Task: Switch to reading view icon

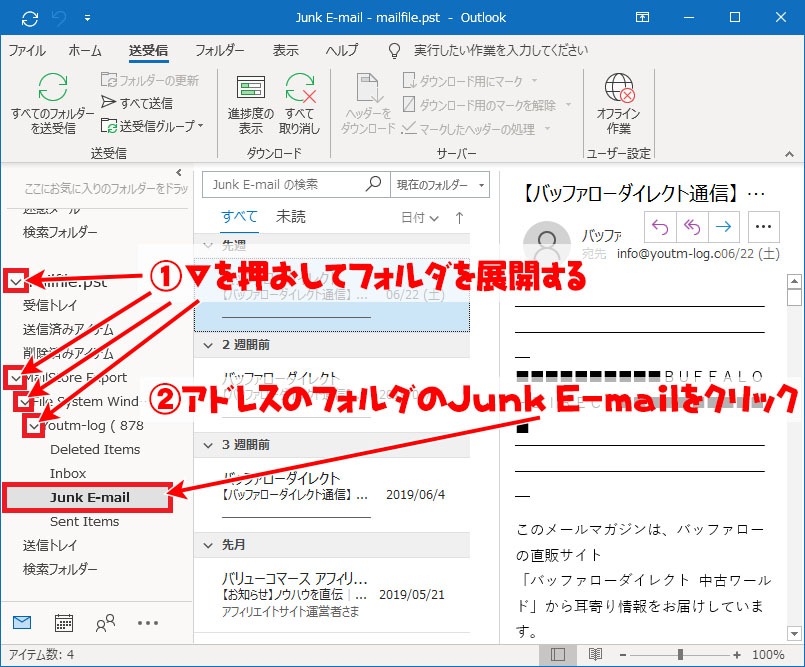Action: (x=595, y=655)
